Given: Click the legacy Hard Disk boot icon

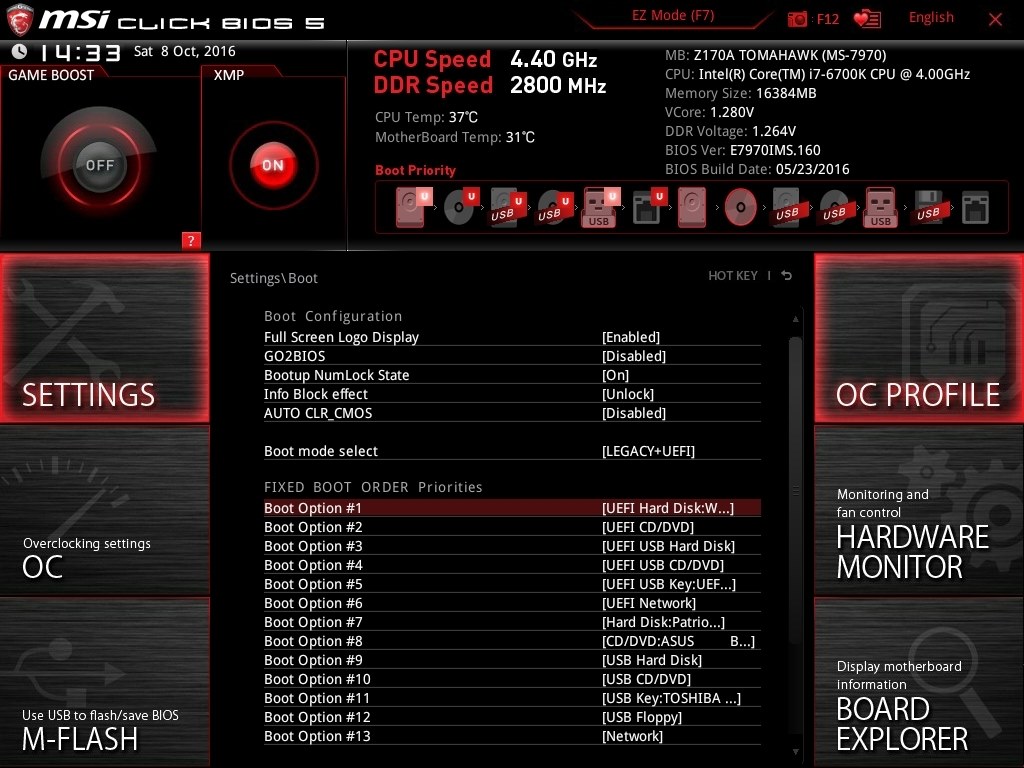Looking at the screenshot, I should click(692, 208).
